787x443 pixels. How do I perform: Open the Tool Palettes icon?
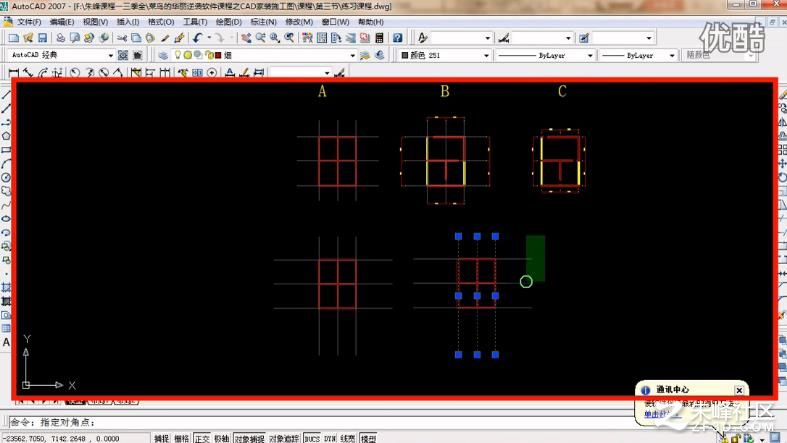336,38
